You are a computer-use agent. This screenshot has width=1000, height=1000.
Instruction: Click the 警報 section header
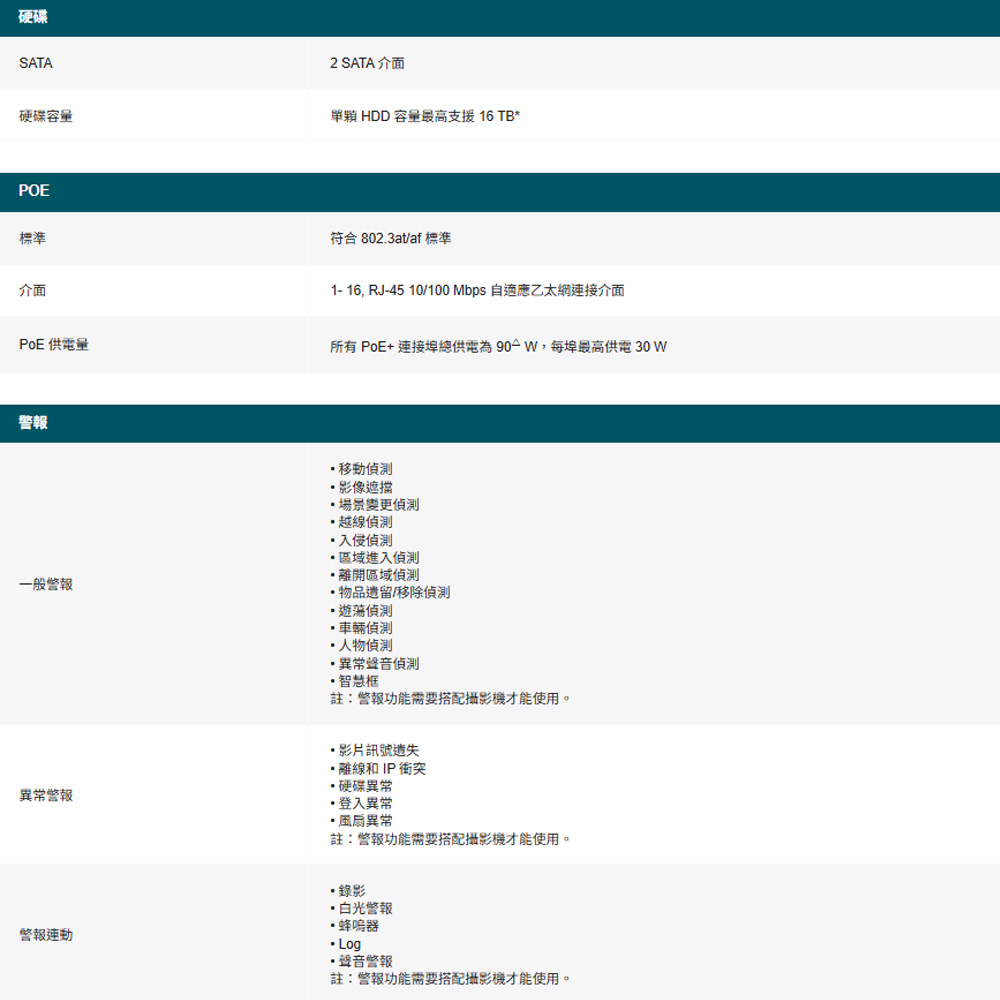coord(32,424)
